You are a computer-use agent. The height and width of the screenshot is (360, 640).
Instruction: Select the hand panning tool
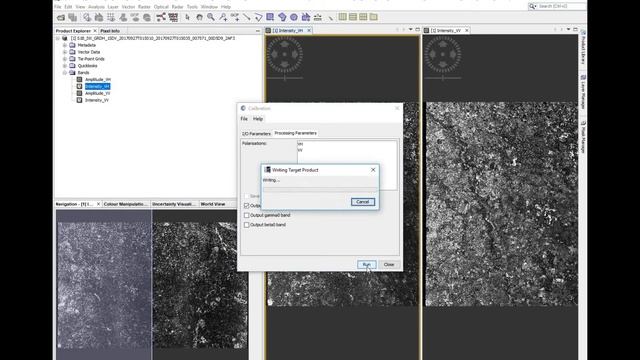click(x=199, y=17)
